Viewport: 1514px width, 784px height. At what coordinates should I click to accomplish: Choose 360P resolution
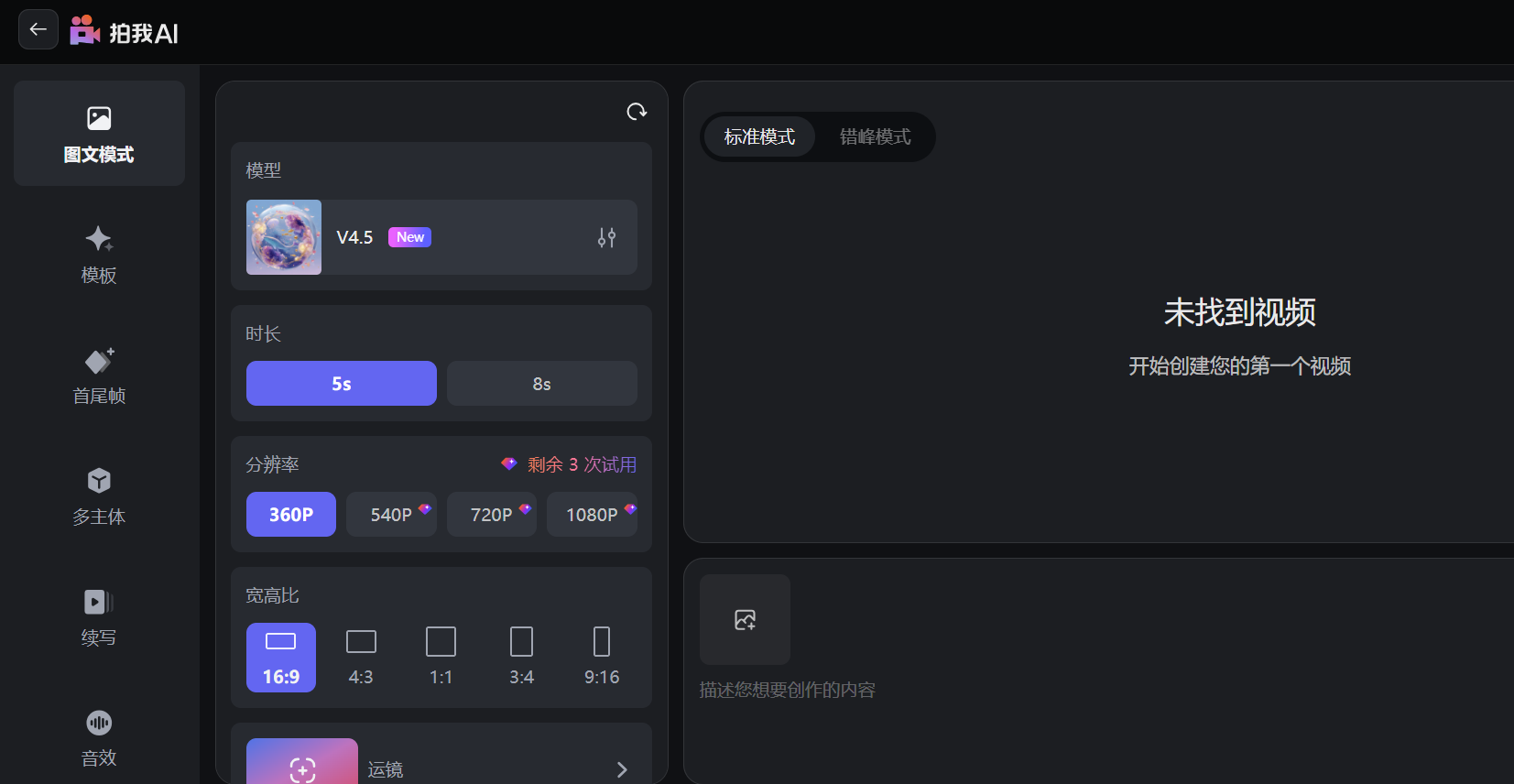click(x=291, y=515)
